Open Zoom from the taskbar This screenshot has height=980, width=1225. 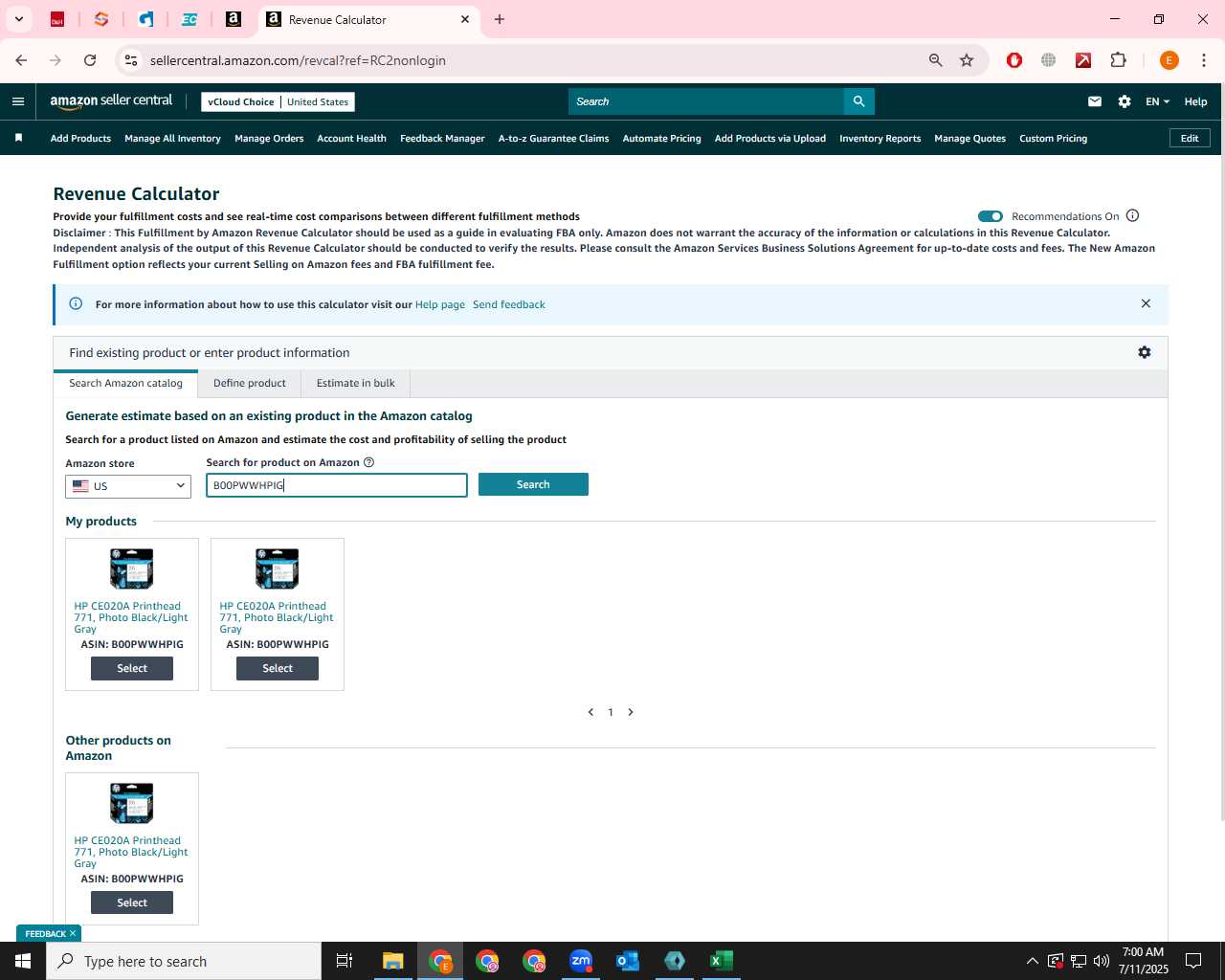click(581, 961)
